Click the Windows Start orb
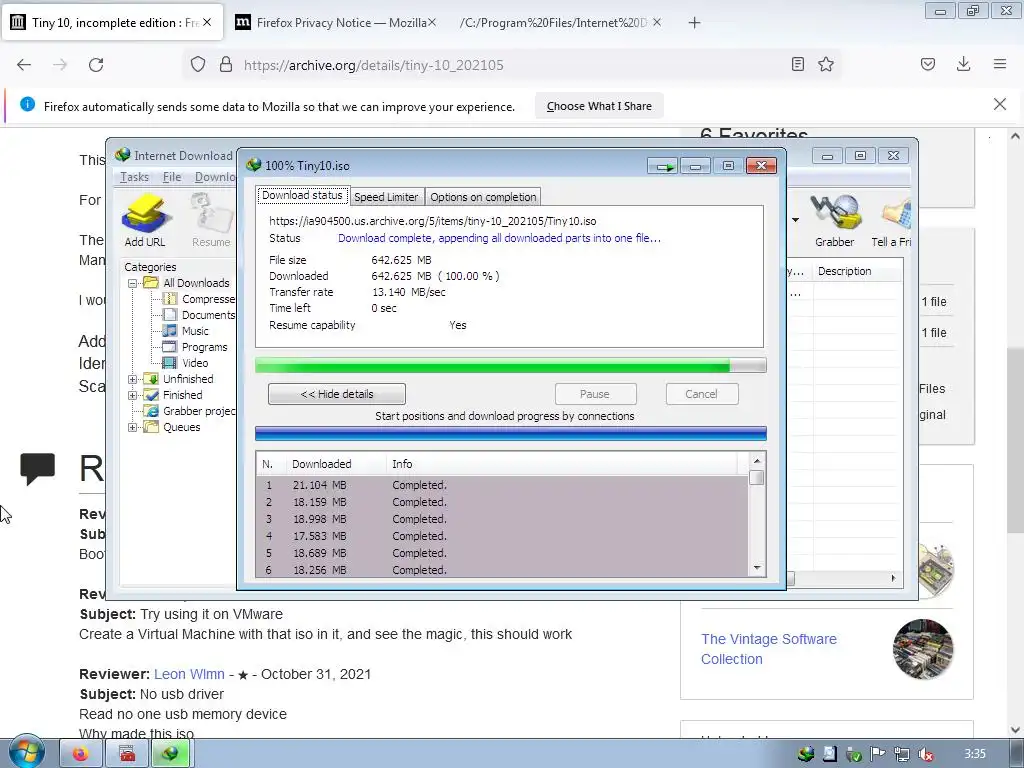Viewport: 1024px width, 768px height. 27,752
